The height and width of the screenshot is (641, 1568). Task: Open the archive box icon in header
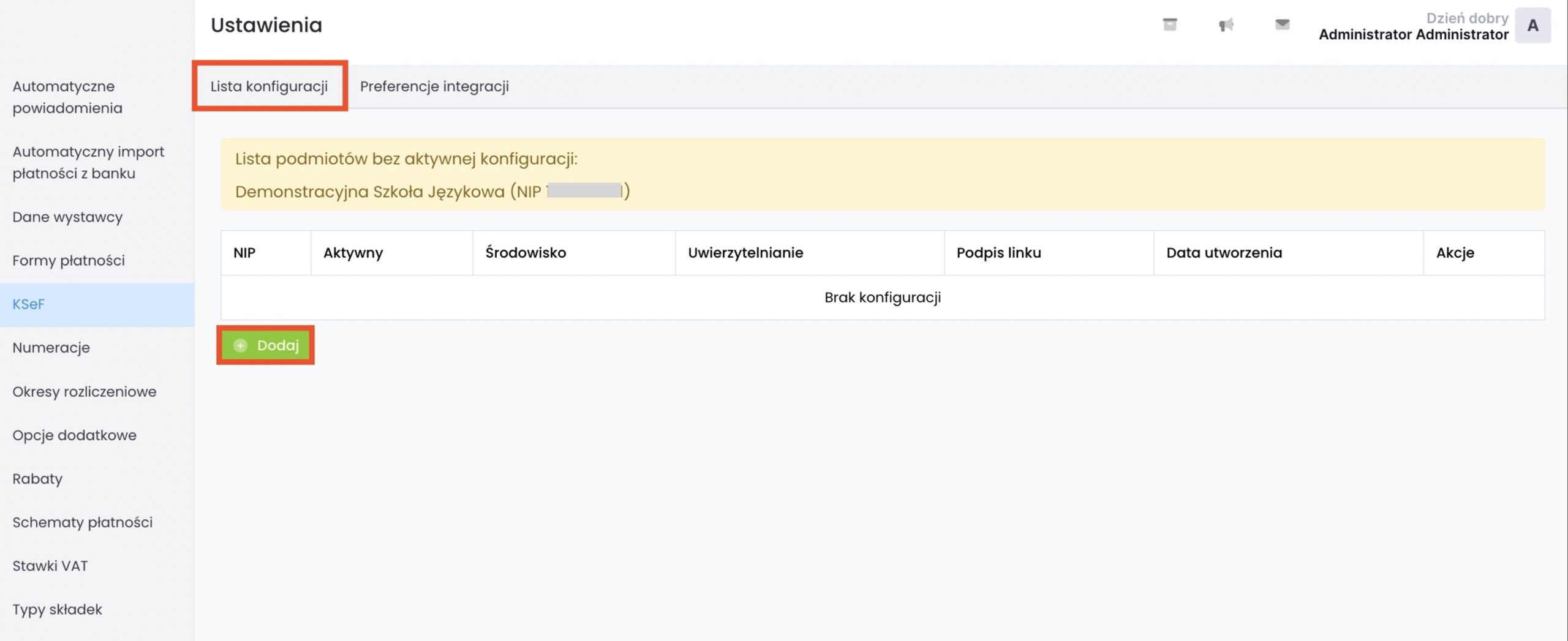pos(1169,24)
